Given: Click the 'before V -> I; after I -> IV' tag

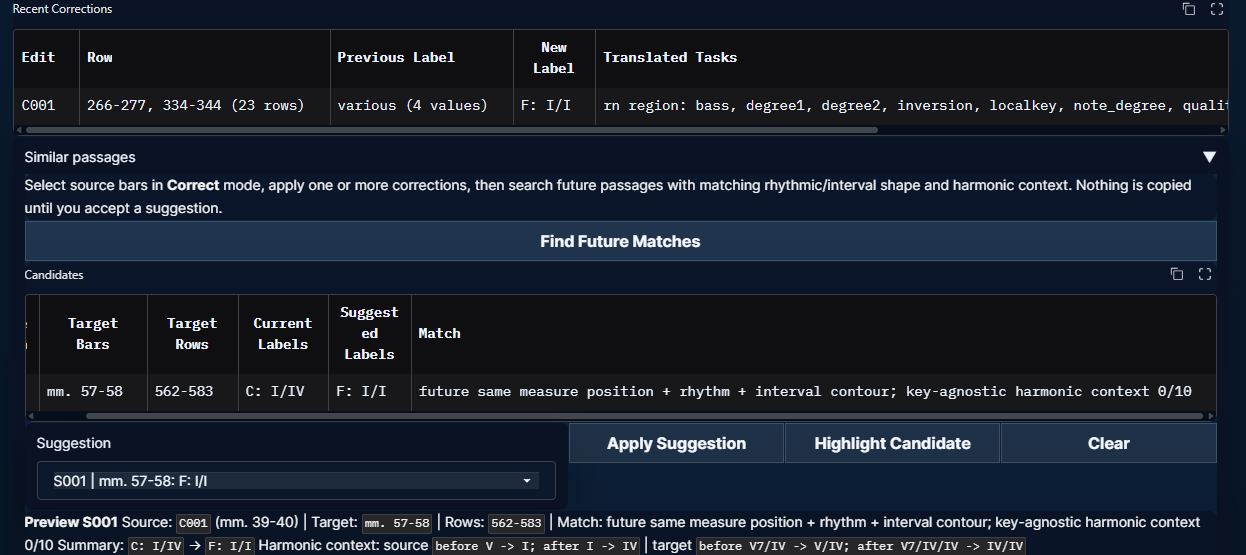Looking at the screenshot, I should tap(535, 546).
